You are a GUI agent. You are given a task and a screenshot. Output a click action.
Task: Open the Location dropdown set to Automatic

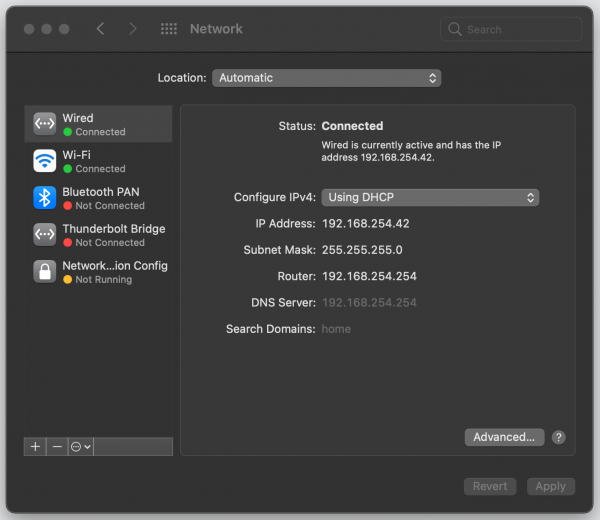[326, 78]
